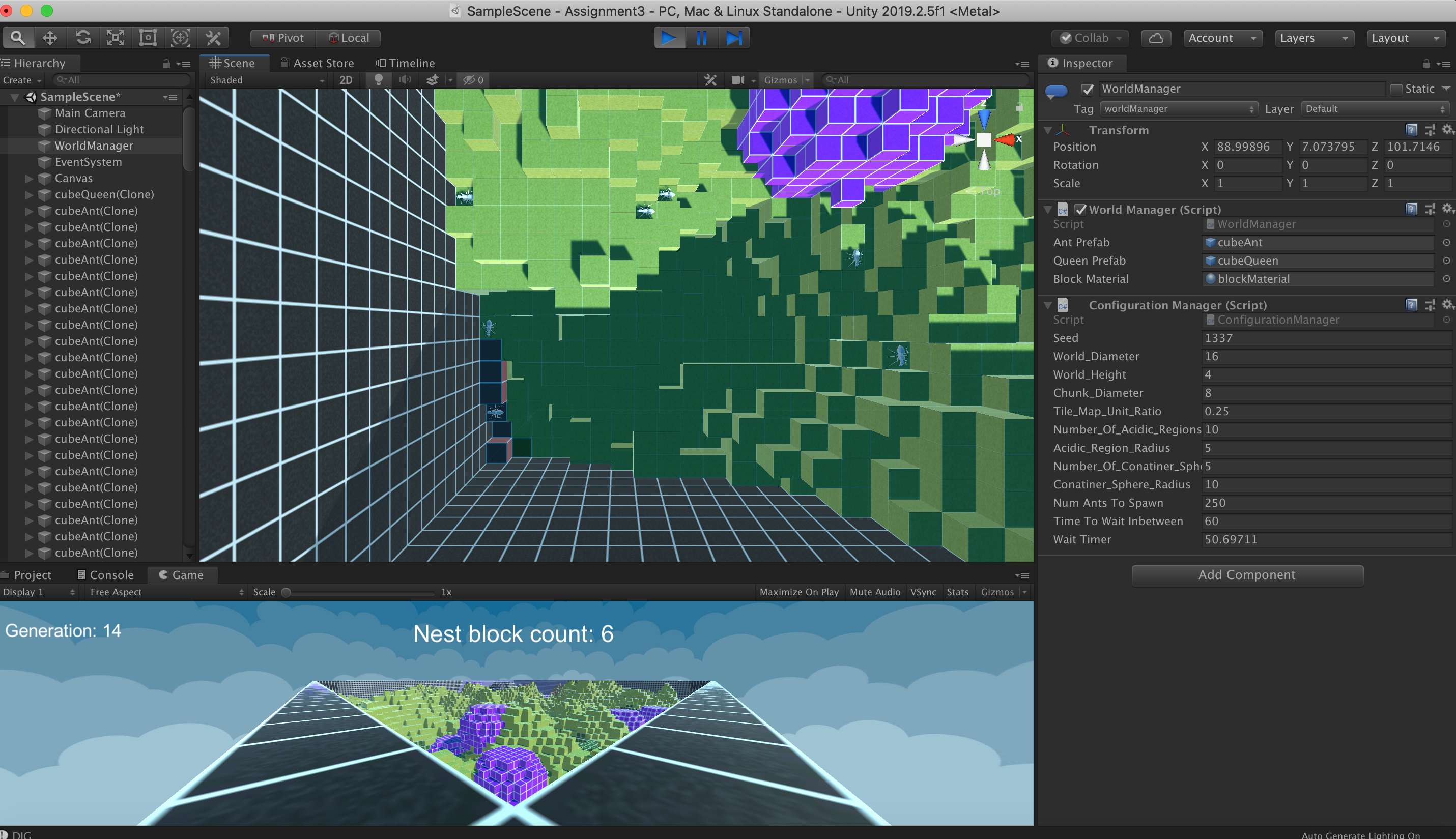Select the Rect Transform tool
1456x839 pixels.
(x=148, y=38)
